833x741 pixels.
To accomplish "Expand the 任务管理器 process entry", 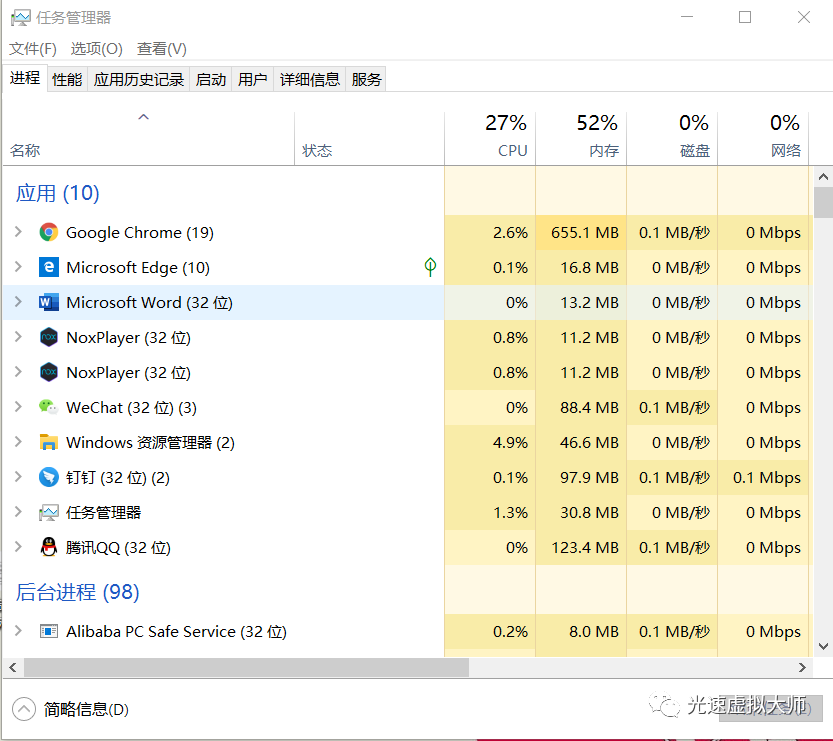I will [x=18, y=512].
